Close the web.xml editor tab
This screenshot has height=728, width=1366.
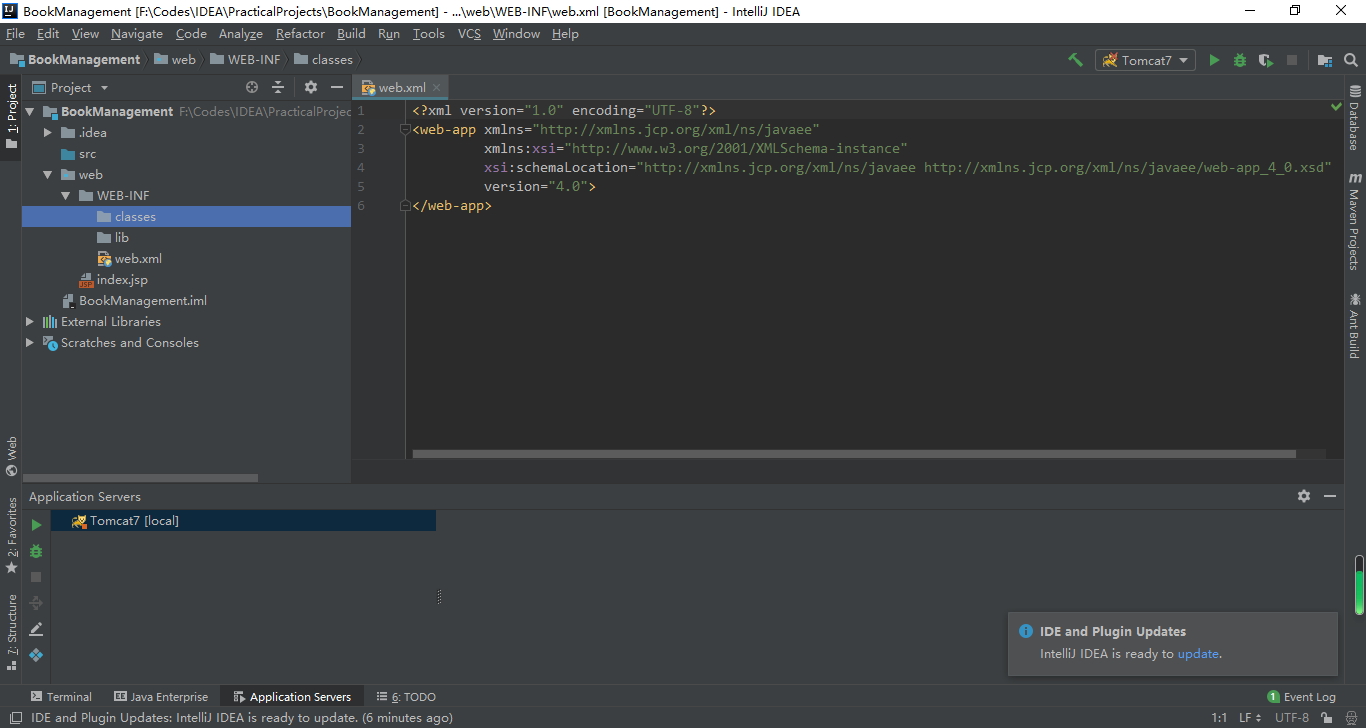pos(436,88)
